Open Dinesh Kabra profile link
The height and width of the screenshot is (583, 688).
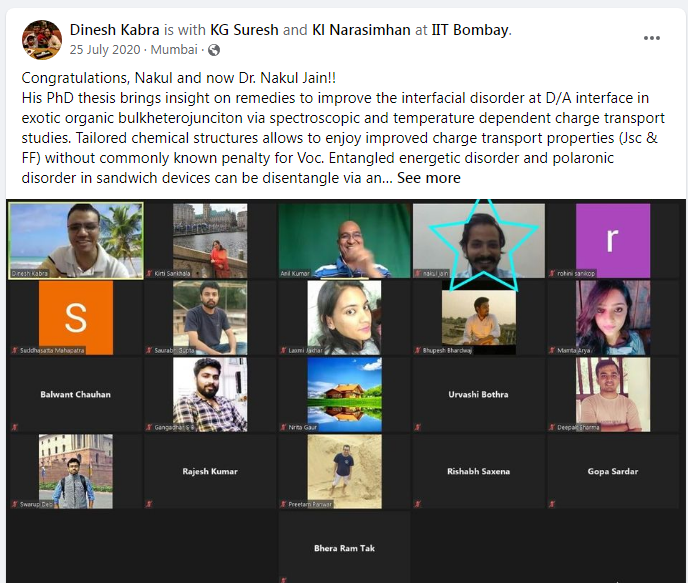coord(115,30)
